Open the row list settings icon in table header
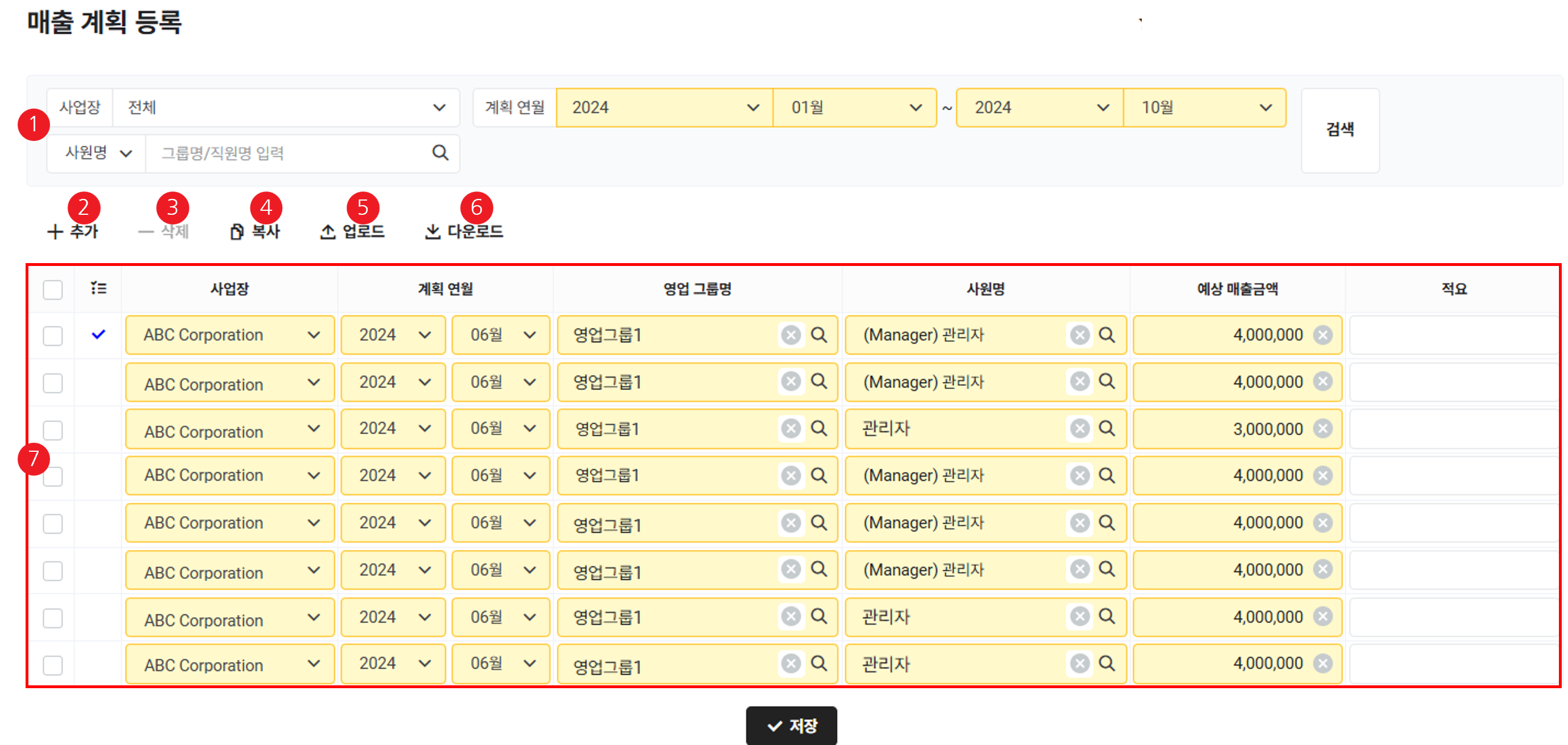 pyautogui.click(x=98, y=288)
